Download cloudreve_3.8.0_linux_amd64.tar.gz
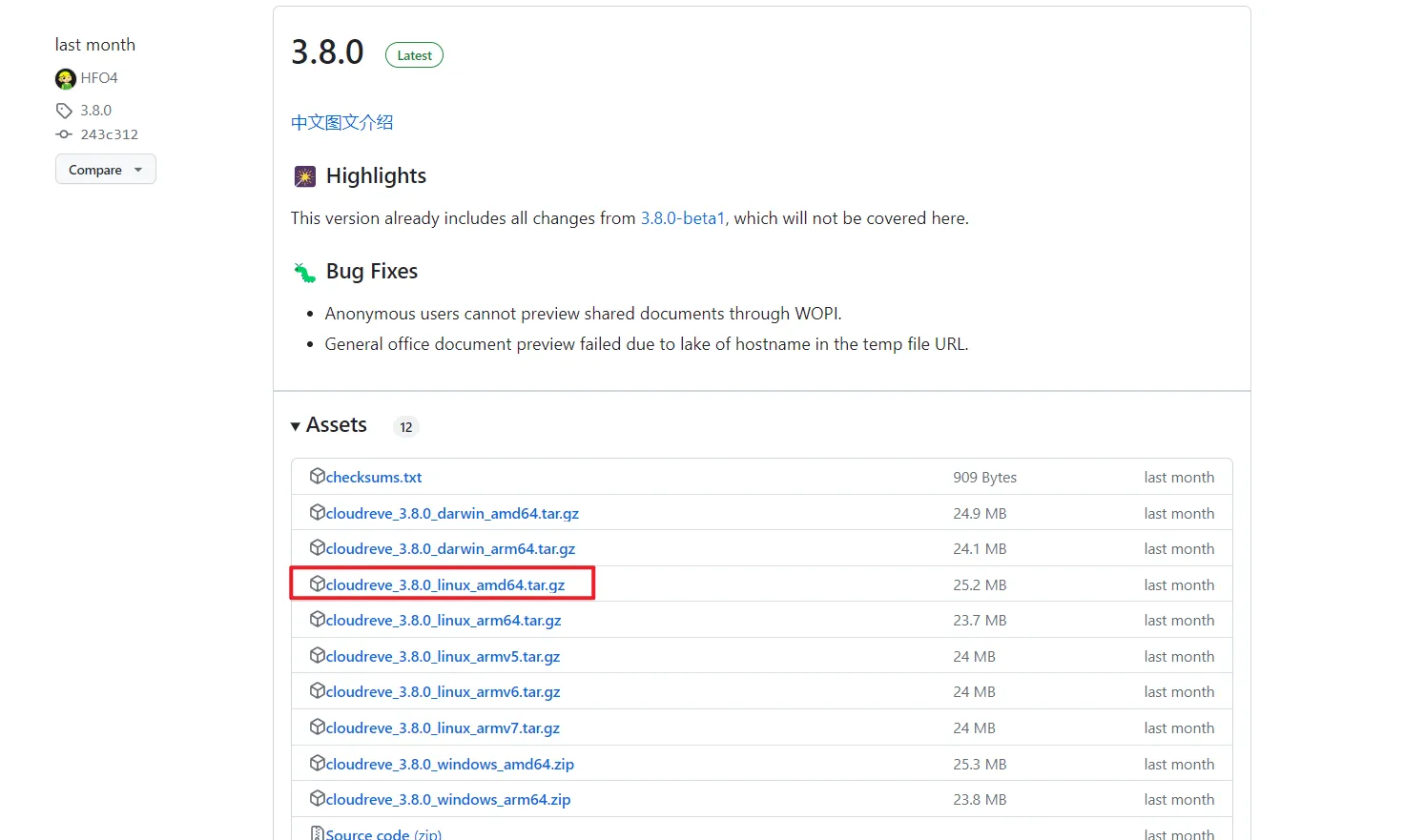1425x840 pixels. coord(444,584)
